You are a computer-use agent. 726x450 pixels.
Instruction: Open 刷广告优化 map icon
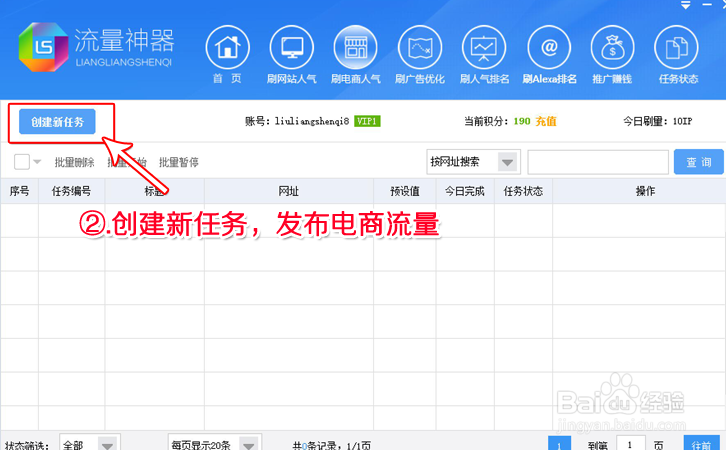420,47
